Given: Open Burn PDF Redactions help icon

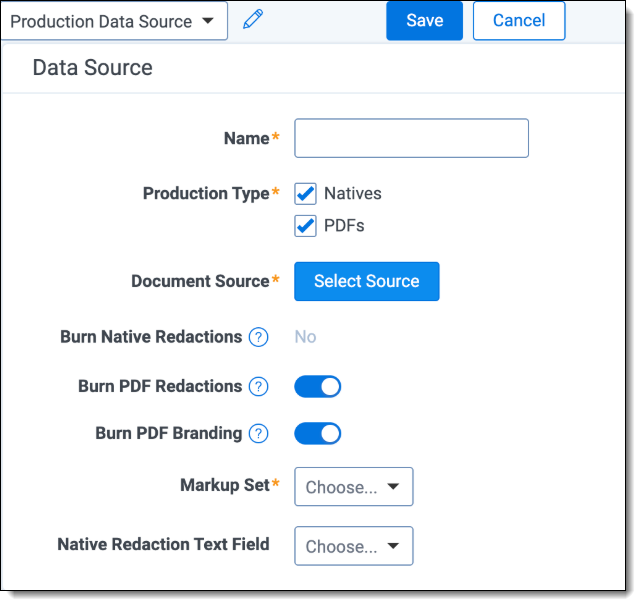Looking at the screenshot, I should pos(259,387).
